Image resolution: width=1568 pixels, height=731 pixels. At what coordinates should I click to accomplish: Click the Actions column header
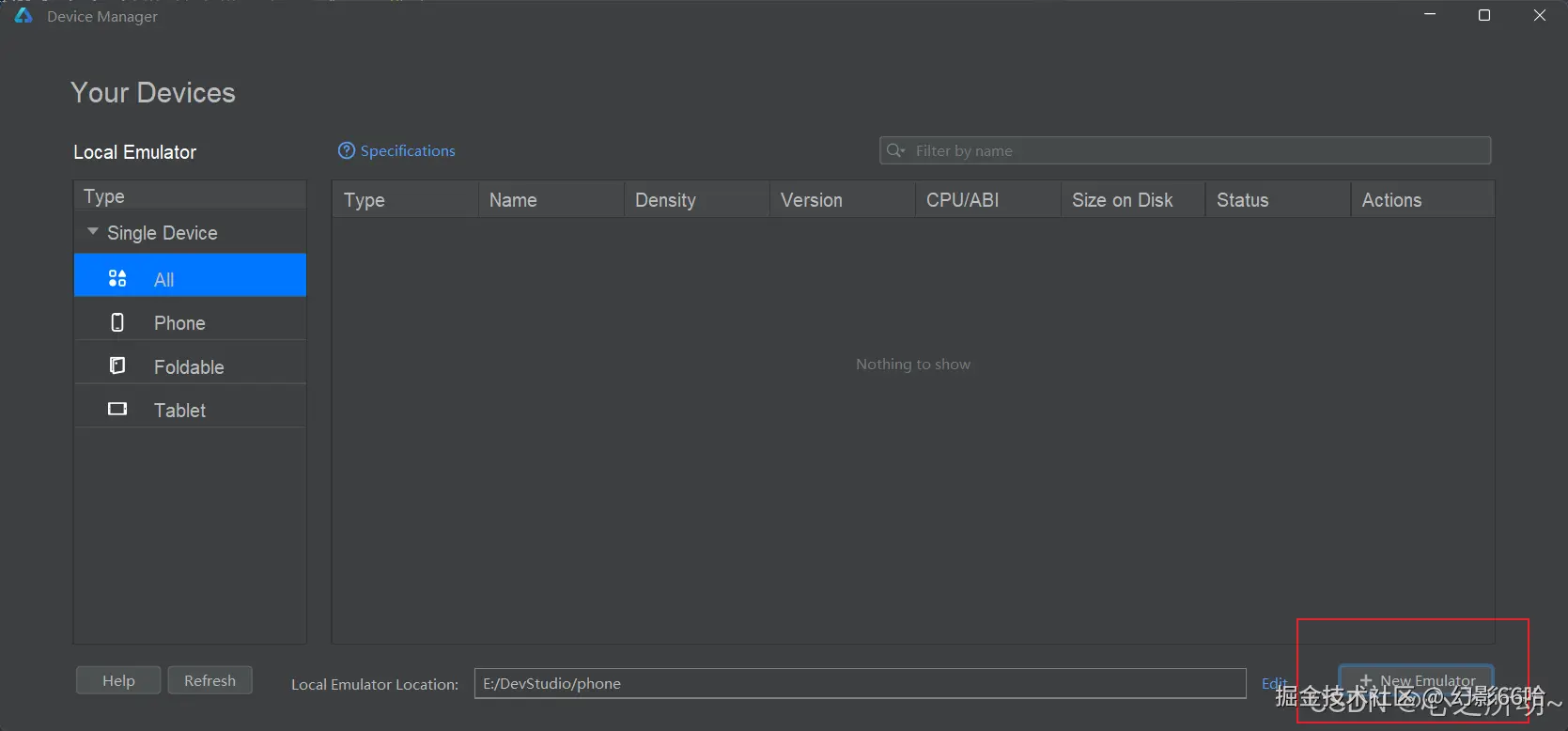tap(1423, 200)
